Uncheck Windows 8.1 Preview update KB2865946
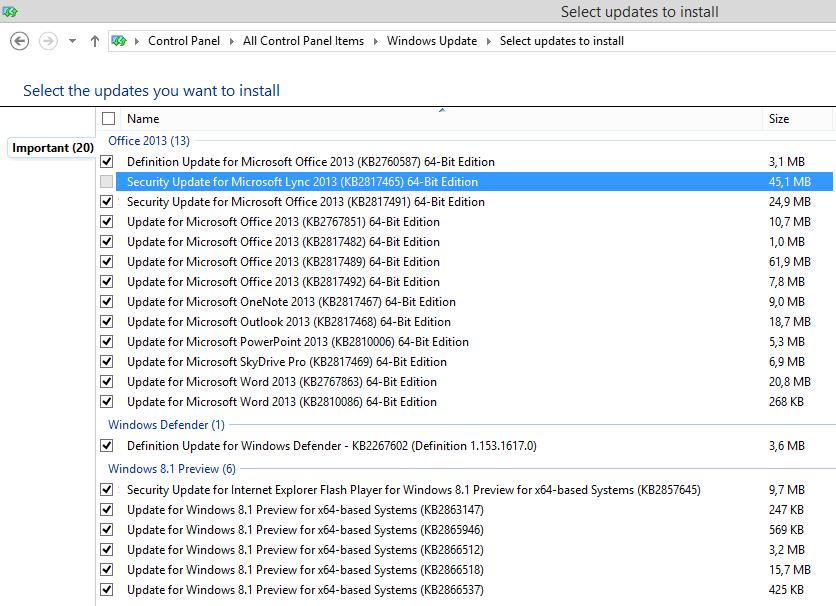 [x=107, y=529]
